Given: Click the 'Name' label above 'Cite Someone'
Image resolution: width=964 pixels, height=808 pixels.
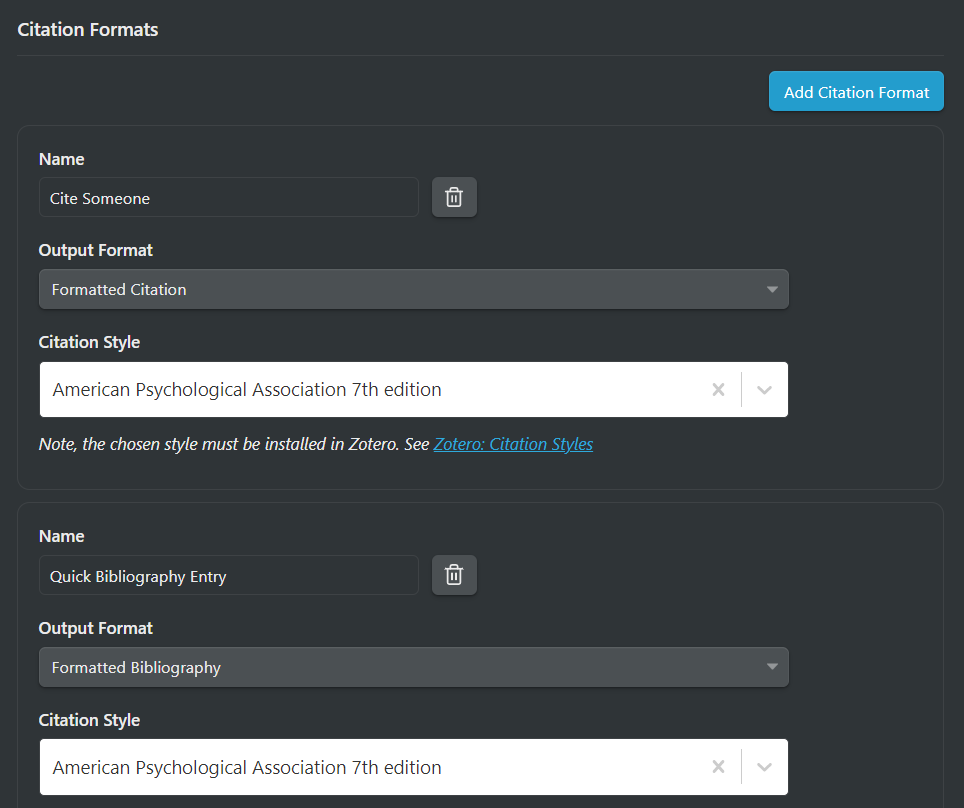Looking at the screenshot, I should pyautogui.click(x=61, y=159).
